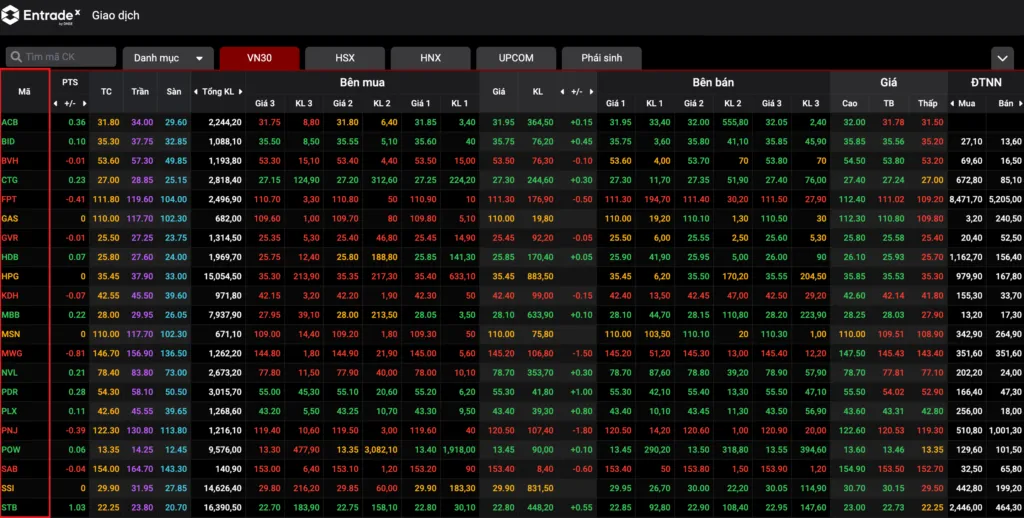Click left arrow next to Tổng KL
1024x518 pixels.
(196, 92)
